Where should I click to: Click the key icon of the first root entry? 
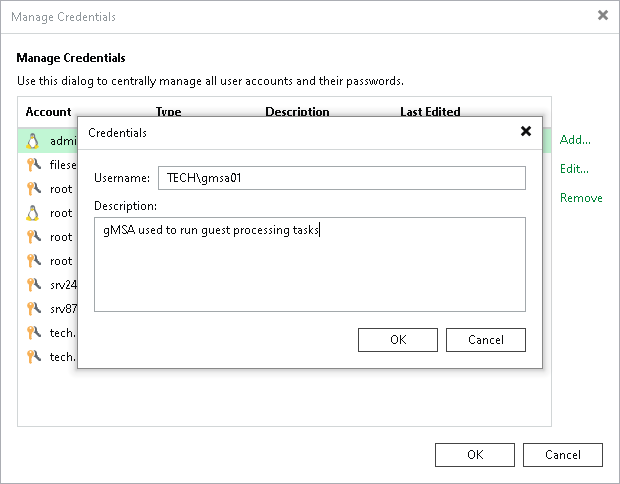(33, 189)
